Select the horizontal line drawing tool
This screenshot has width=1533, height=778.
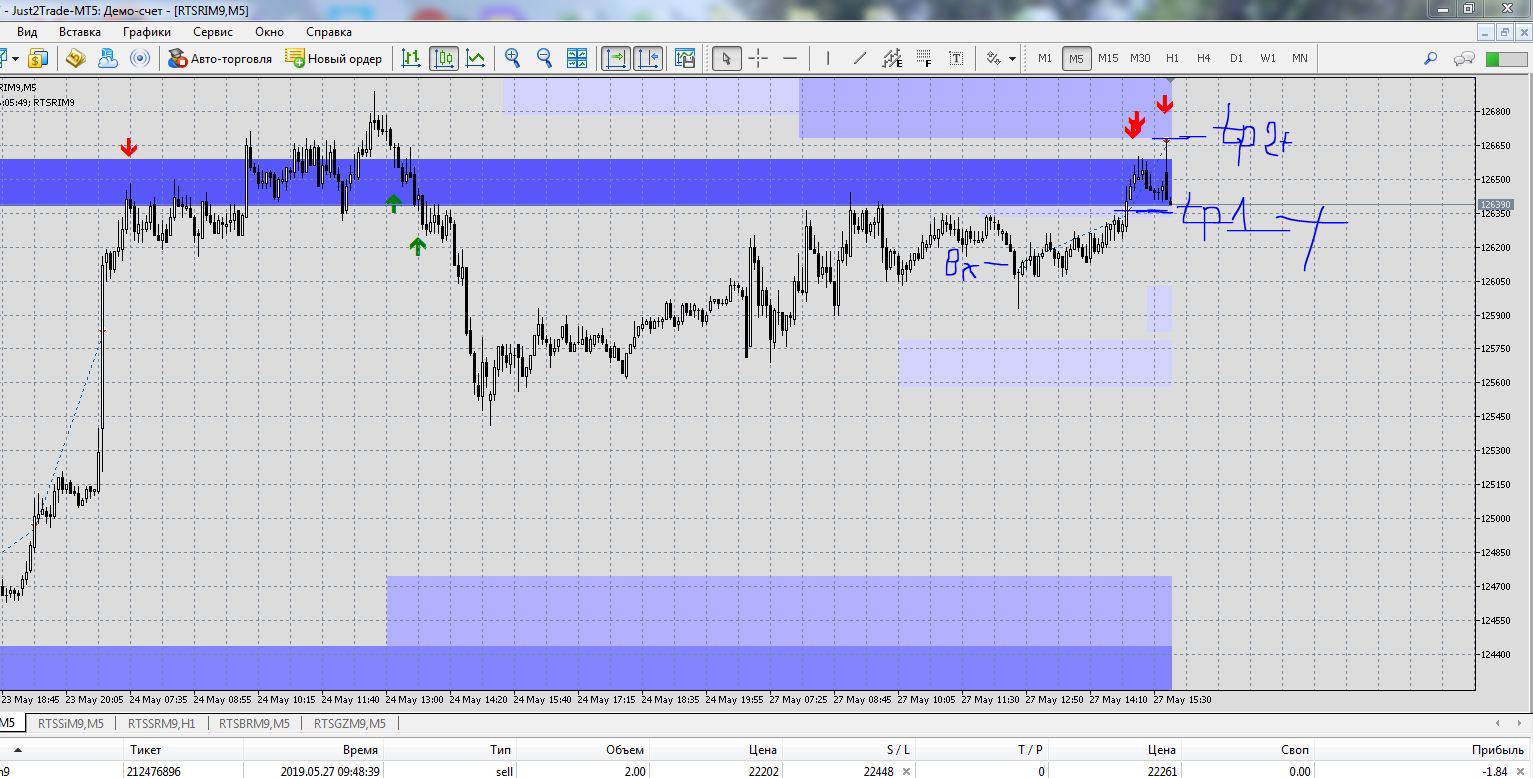[790, 58]
